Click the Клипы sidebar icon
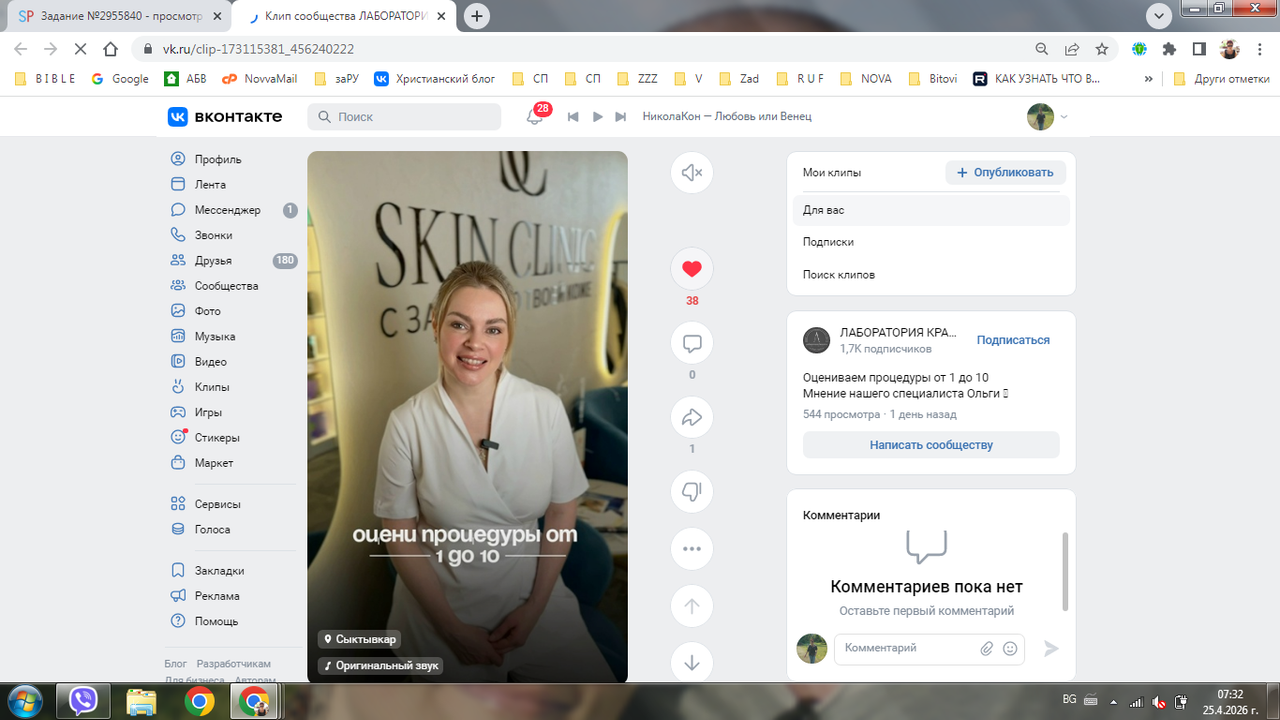This screenshot has height=720, width=1280. click(178, 387)
